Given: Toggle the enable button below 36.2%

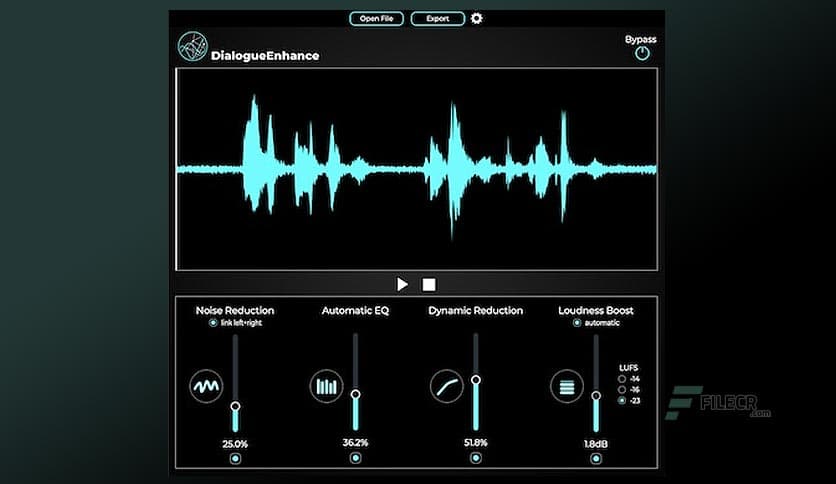Looking at the screenshot, I should (356, 458).
